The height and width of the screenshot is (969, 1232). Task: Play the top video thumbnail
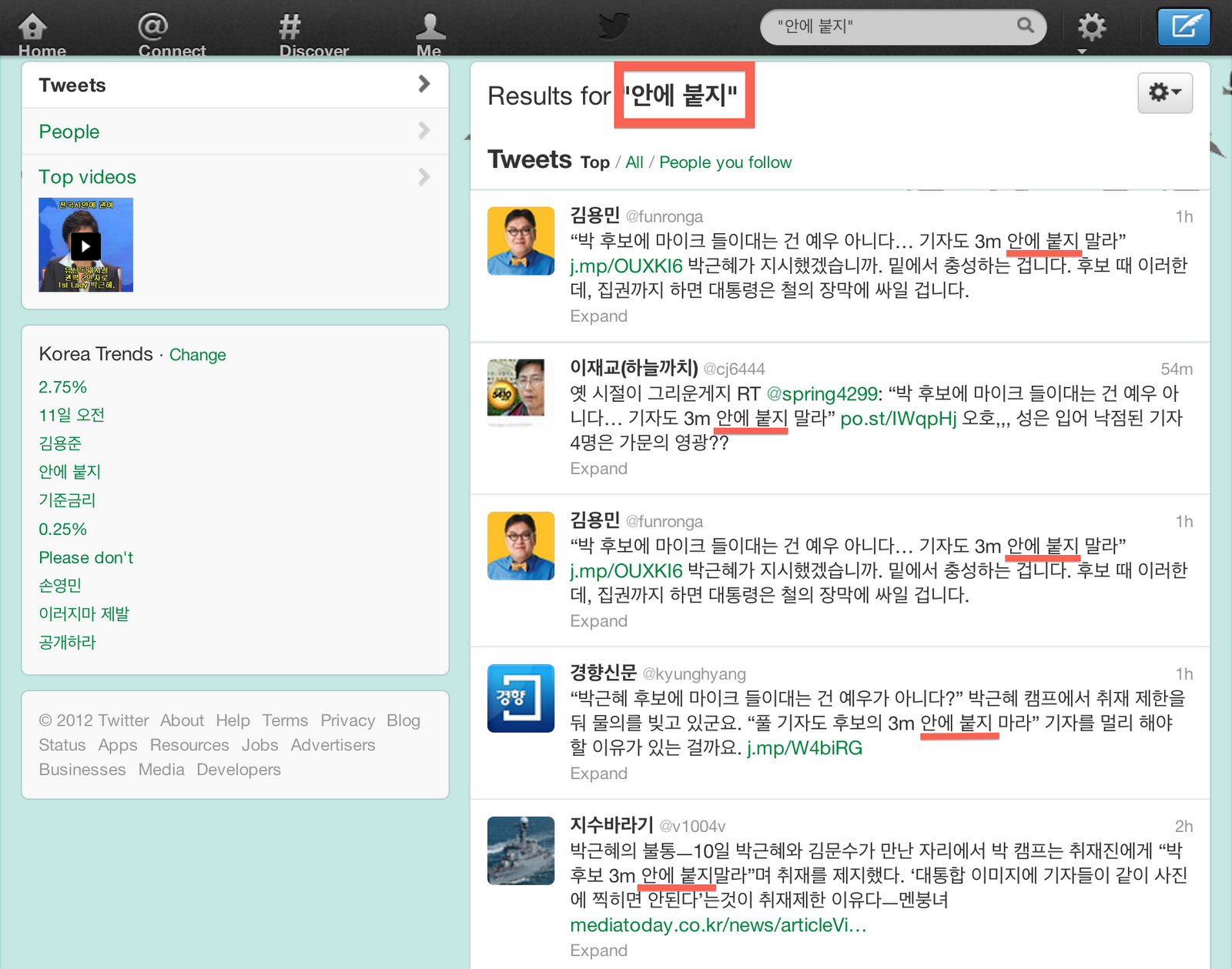tap(85, 245)
